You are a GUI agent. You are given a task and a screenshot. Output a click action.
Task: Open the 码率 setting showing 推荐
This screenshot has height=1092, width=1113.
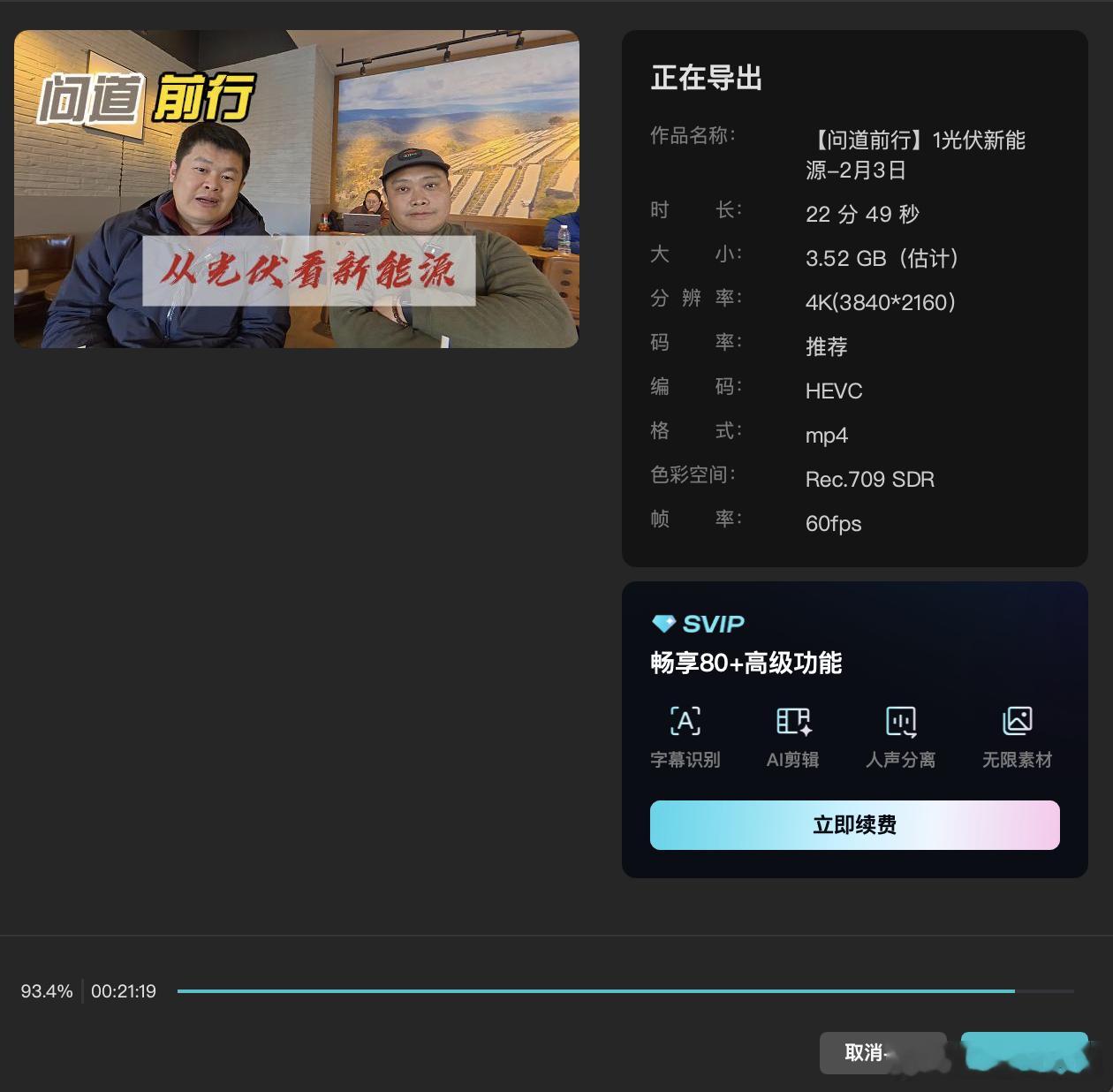(x=826, y=346)
